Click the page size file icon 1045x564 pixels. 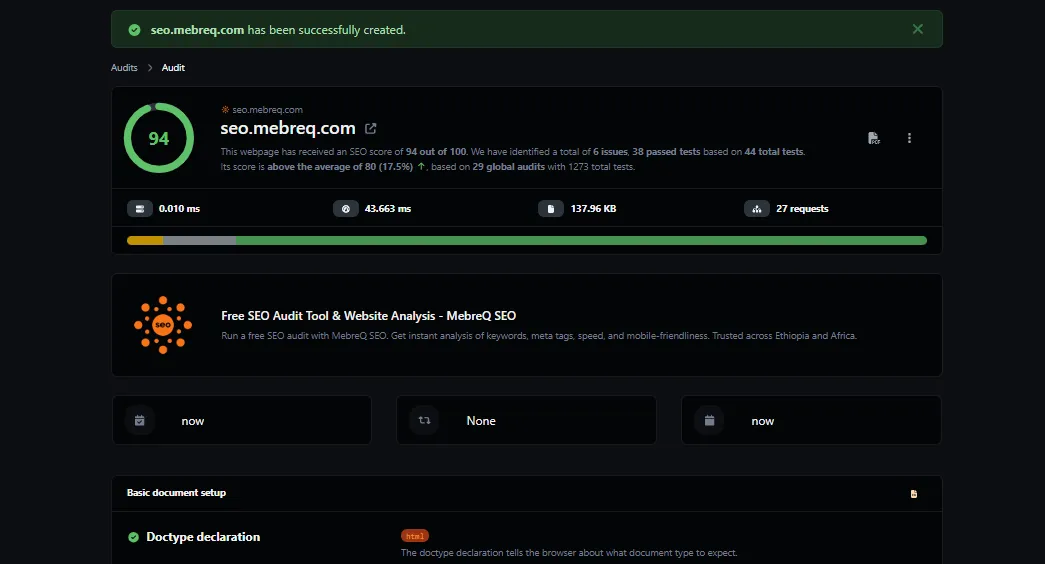point(551,209)
